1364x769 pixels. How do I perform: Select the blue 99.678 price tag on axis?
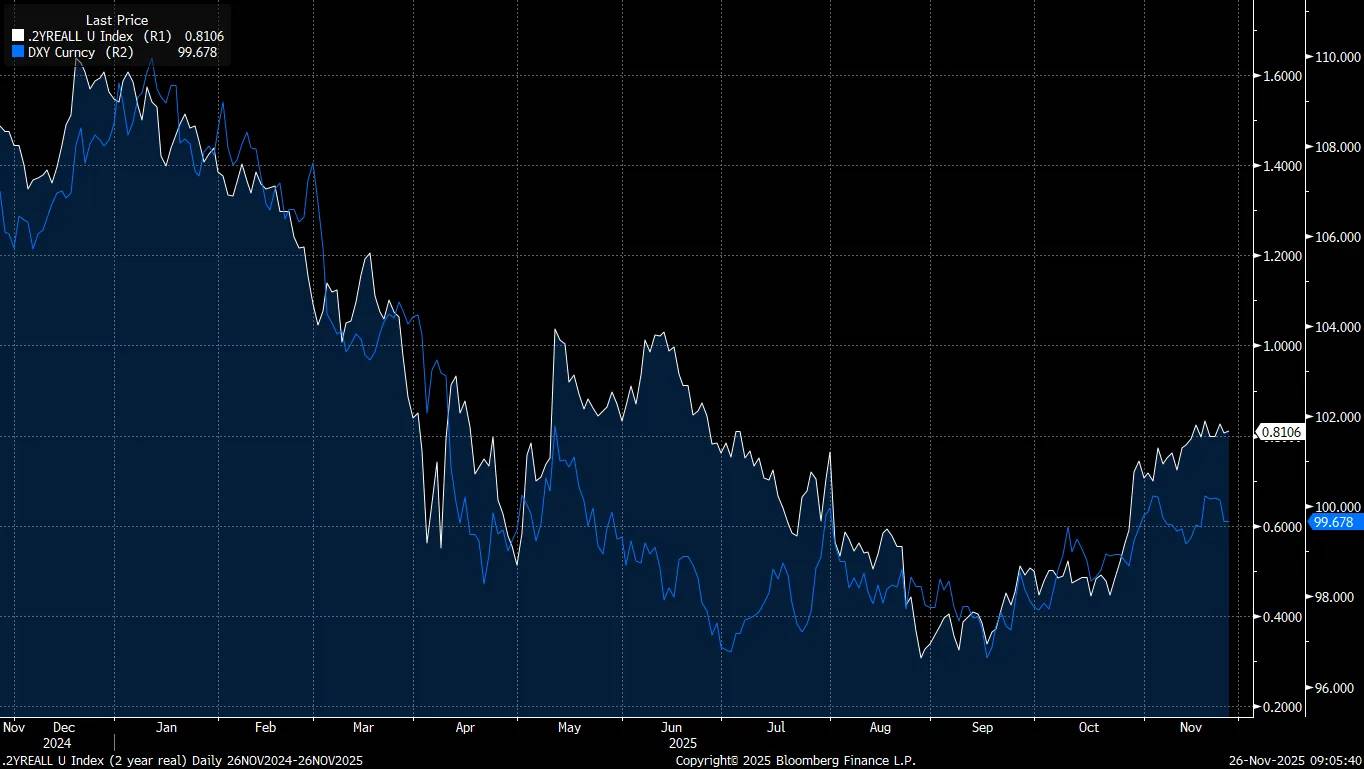[x=1336, y=522]
